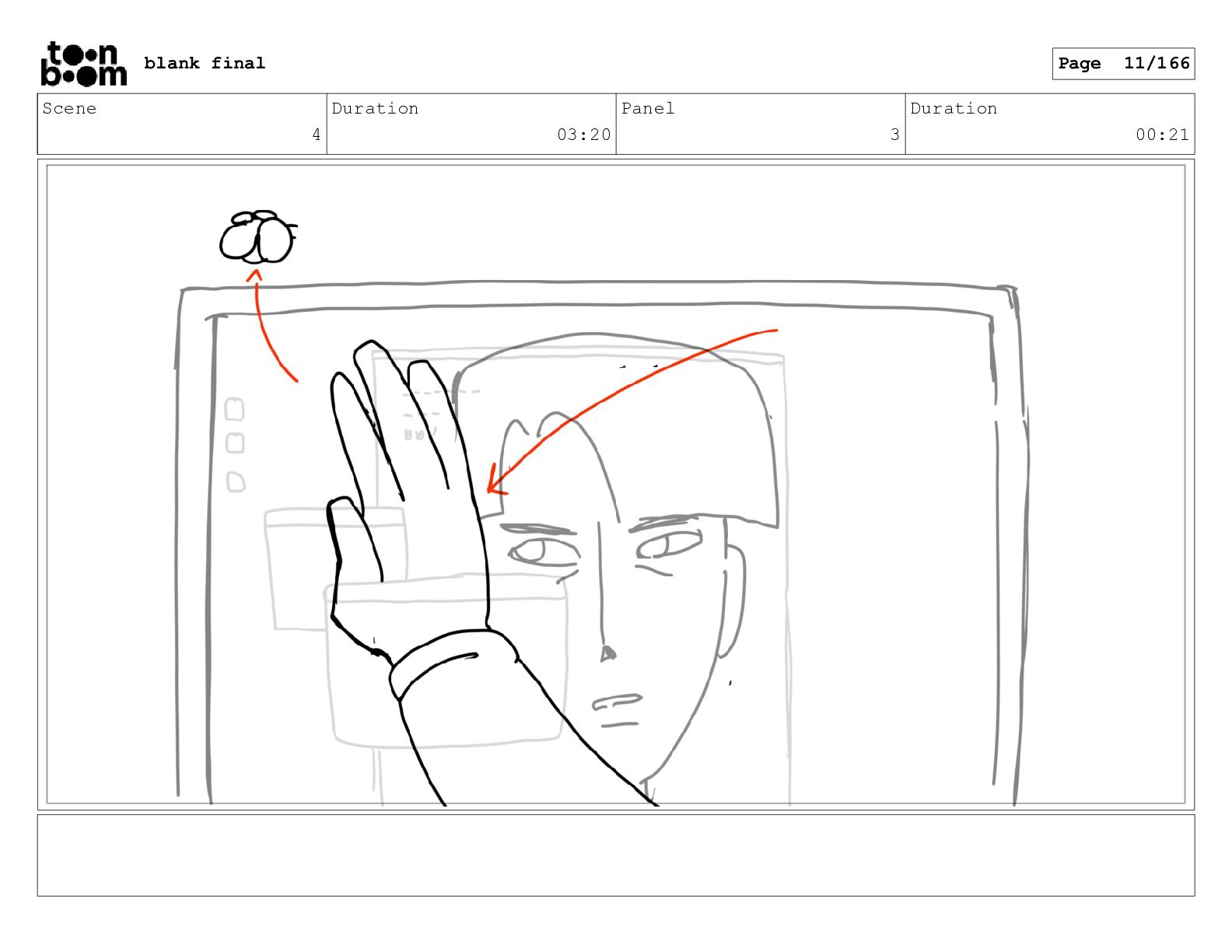Click the Toon Boom logo

pyautogui.click(x=83, y=63)
